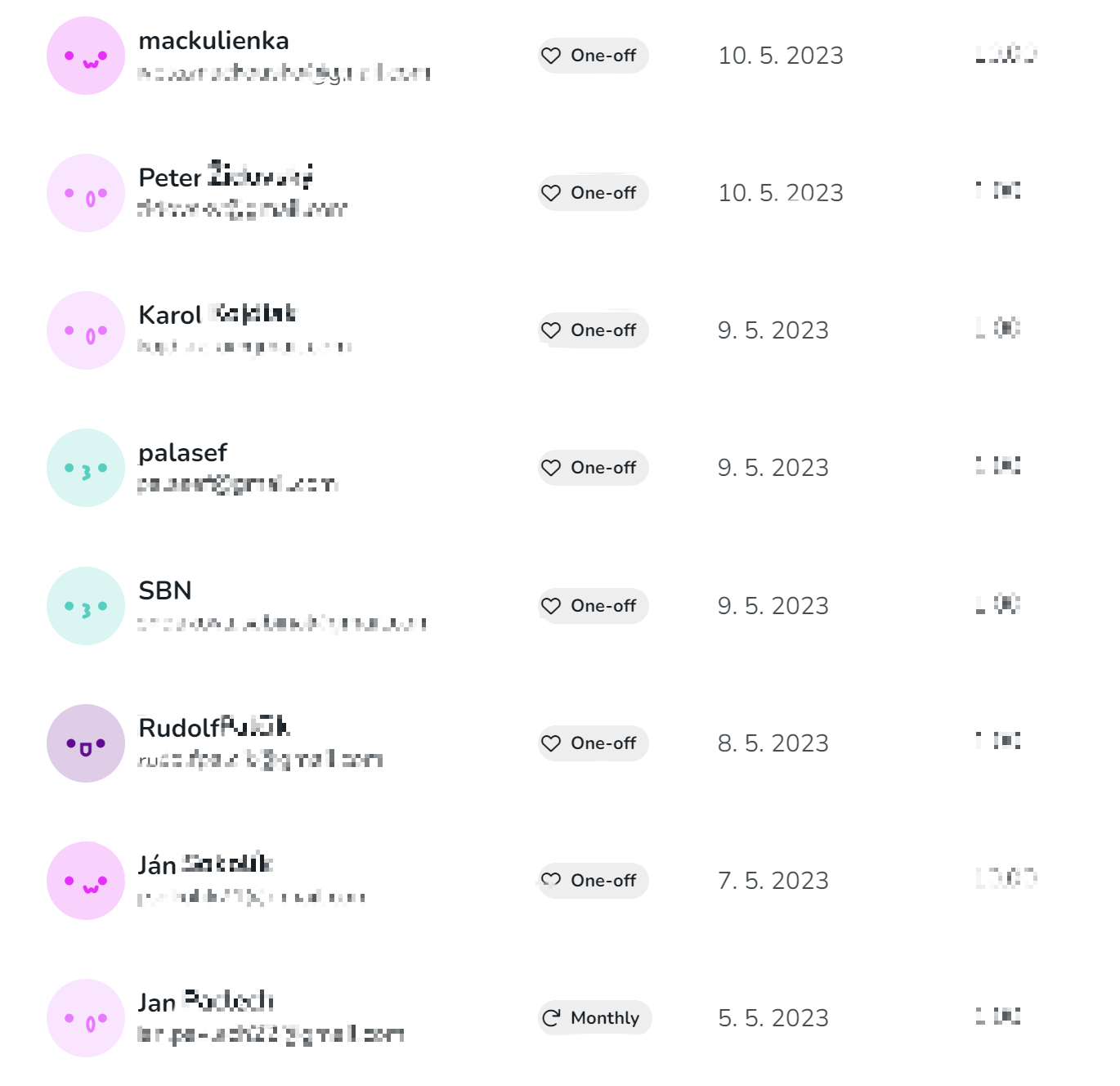Select palasef's teal avatar icon
The image size is (1120, 1086).
[x=86, y=468]
